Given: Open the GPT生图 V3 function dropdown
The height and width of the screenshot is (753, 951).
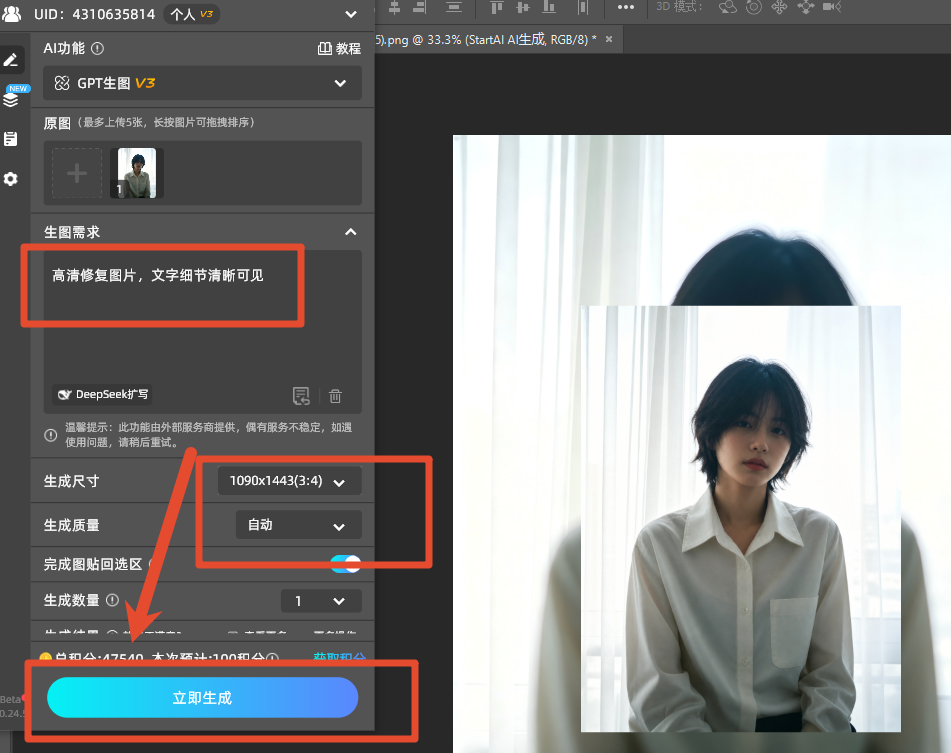Looking at the screenshot, I should [x=203, y=83].
